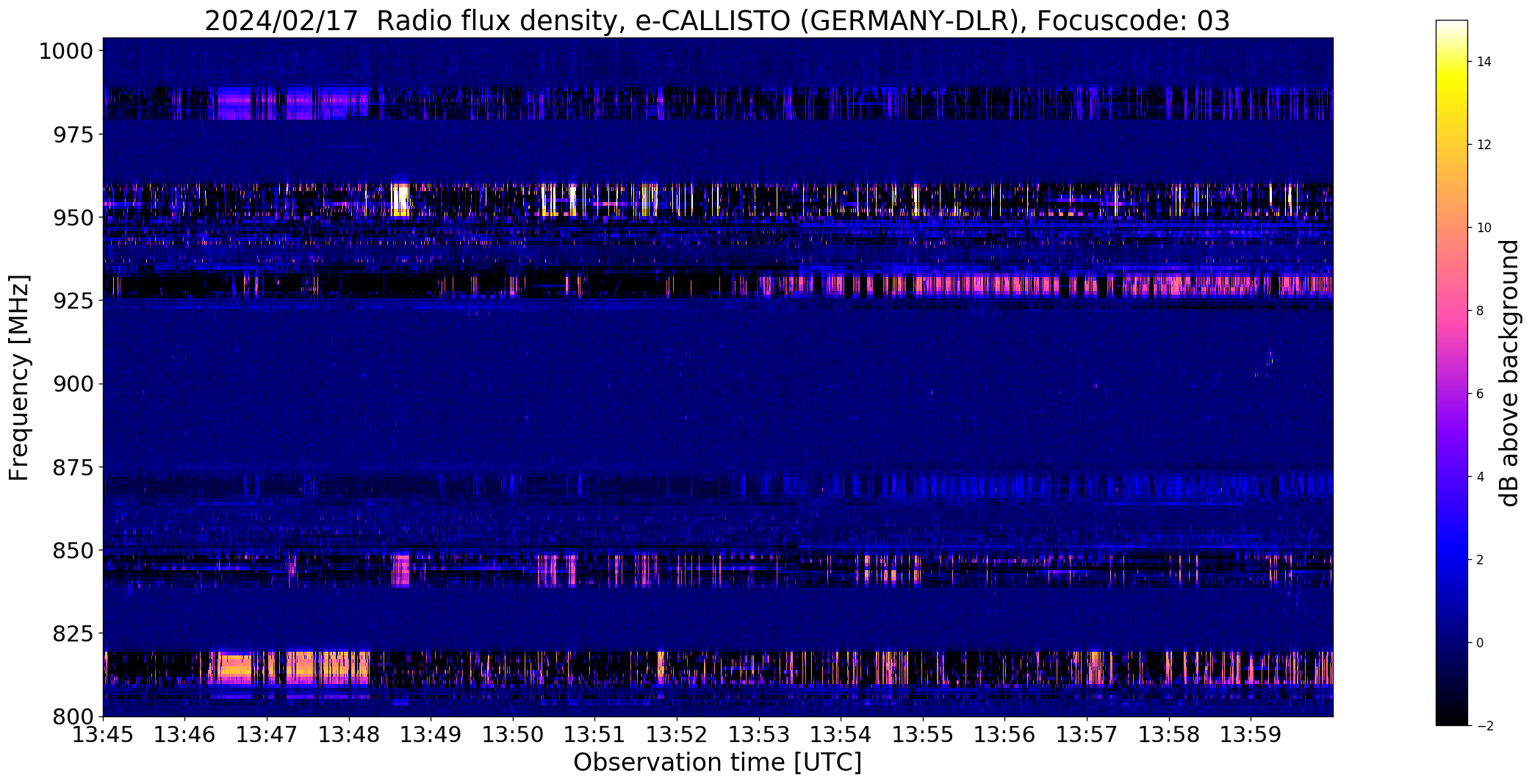Click the colorbar tick label 8
This screenshot has width=1532, height=784.
coord(1480,311)
